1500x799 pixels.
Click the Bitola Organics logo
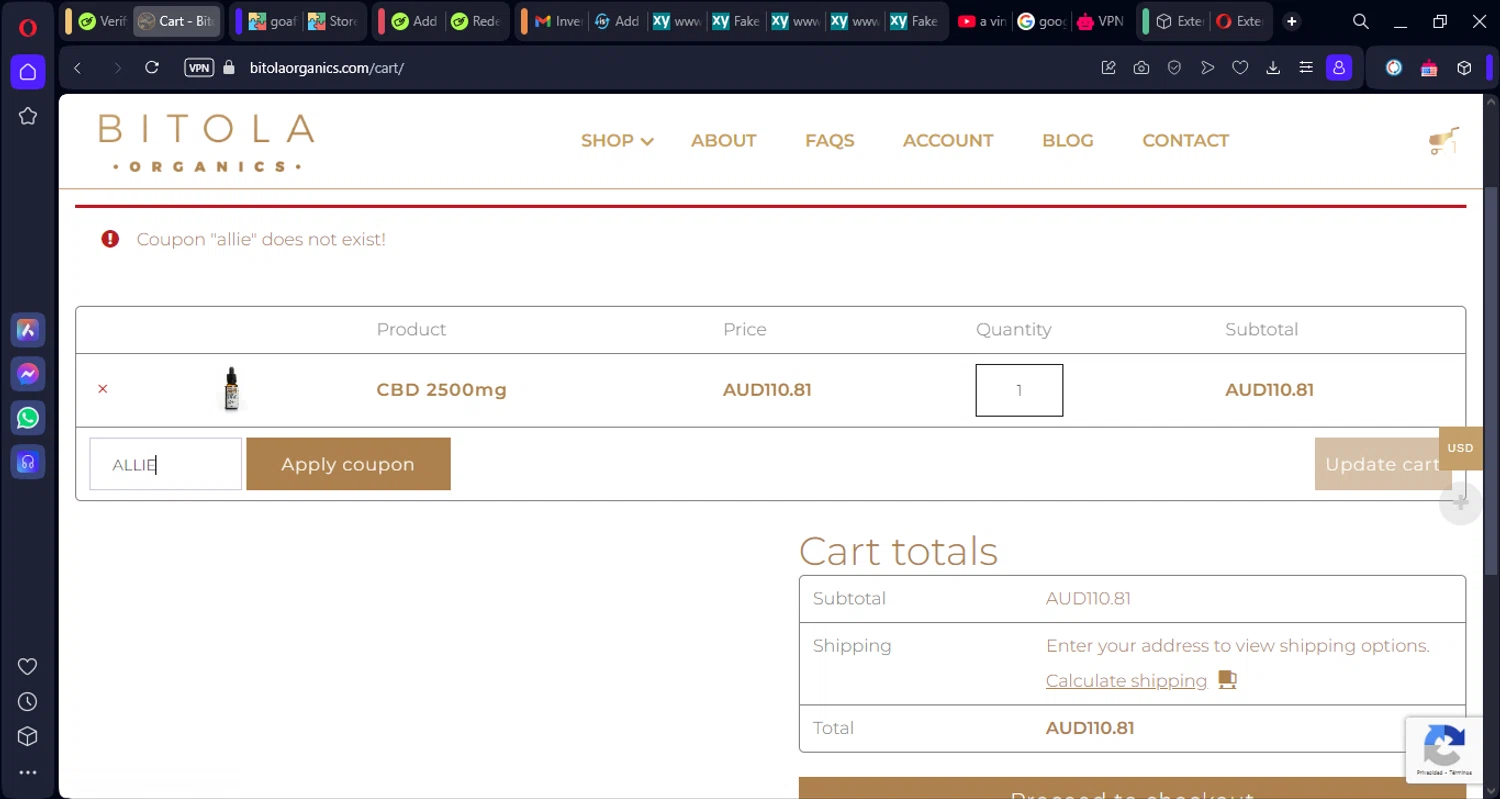coord(206,143)
